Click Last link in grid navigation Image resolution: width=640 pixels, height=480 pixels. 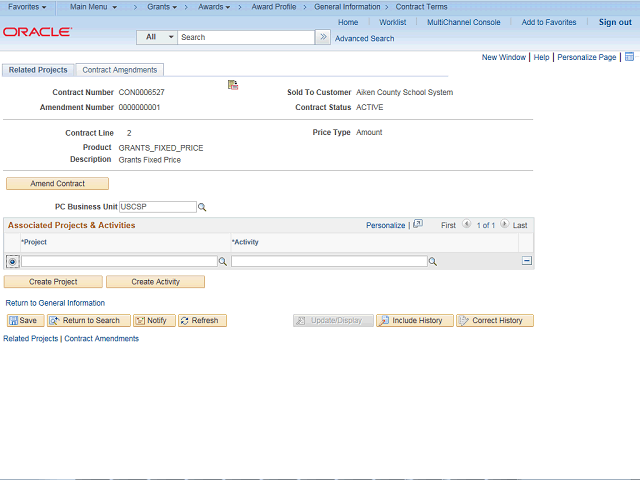[520, 225]
